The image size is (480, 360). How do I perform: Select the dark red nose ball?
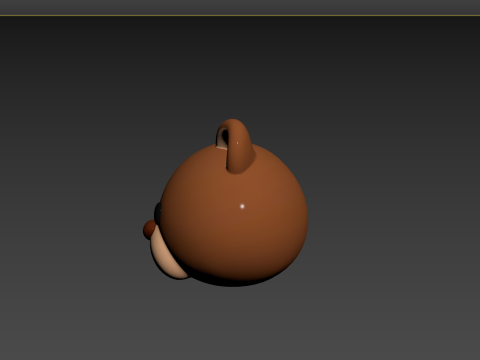tap(150, 229)
